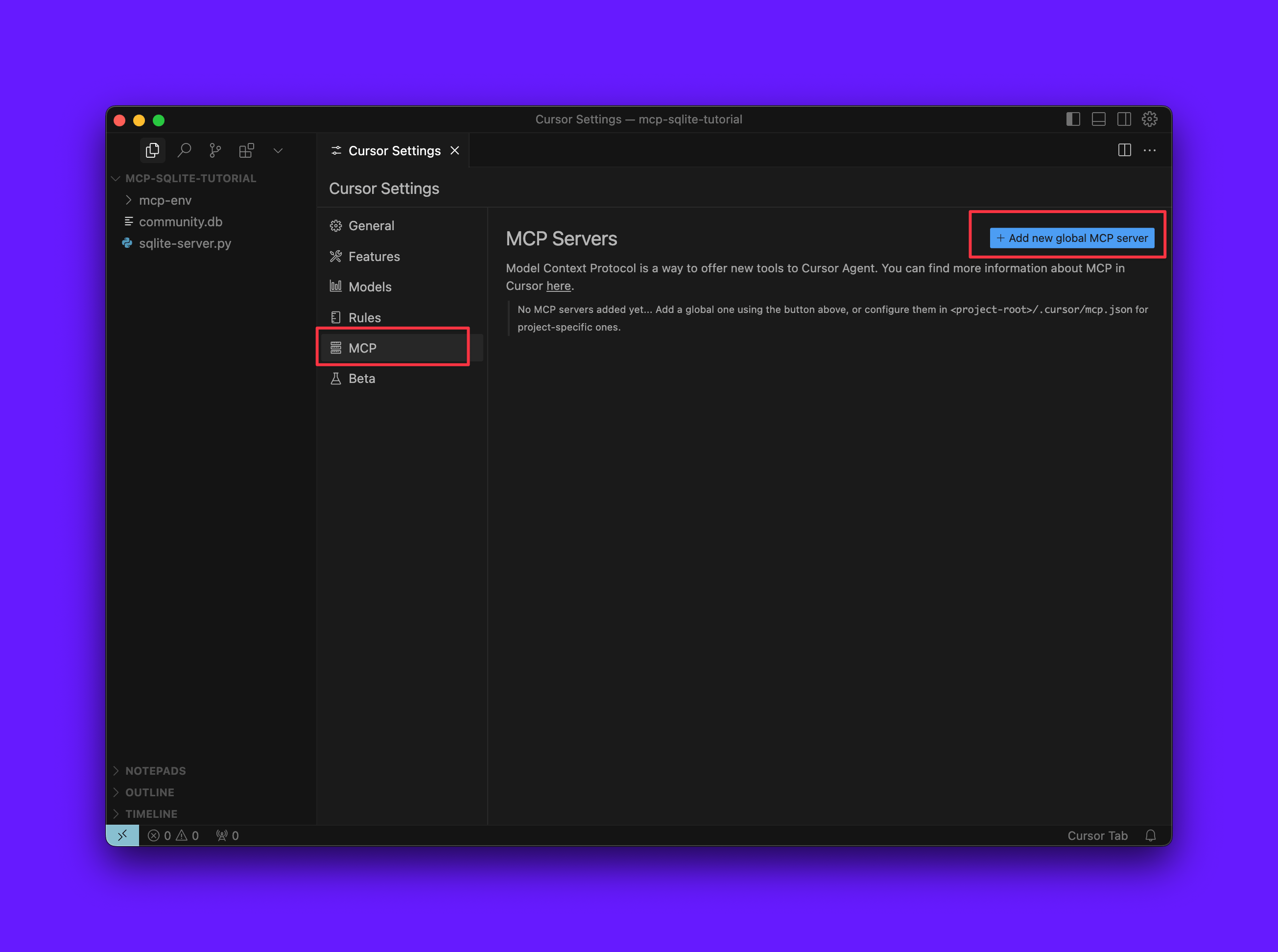Follow the 'here' MCP documentation link

pos(558,286)
